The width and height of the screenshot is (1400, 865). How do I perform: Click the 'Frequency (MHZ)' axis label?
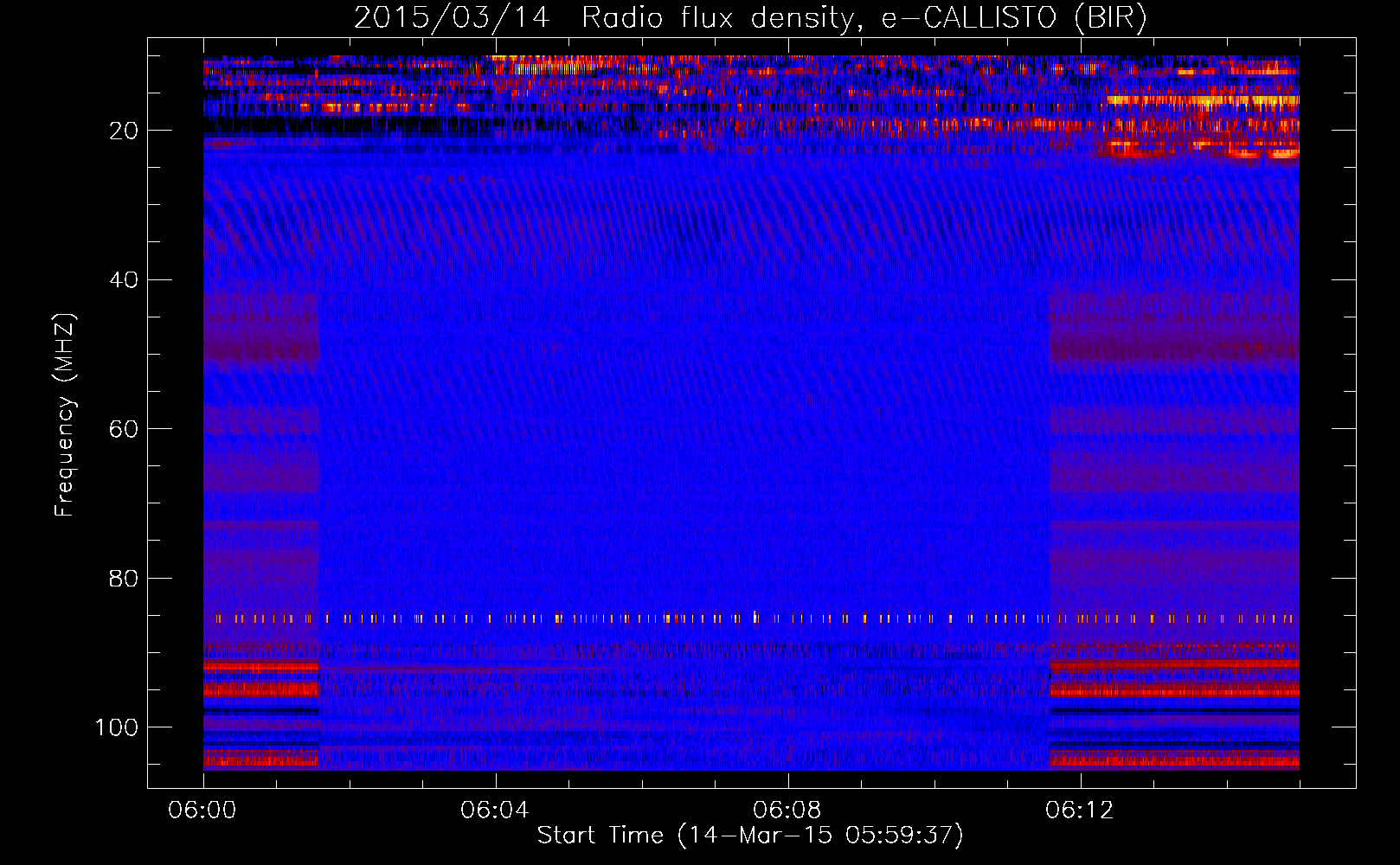pyautogui.click(x=65, y=414)
